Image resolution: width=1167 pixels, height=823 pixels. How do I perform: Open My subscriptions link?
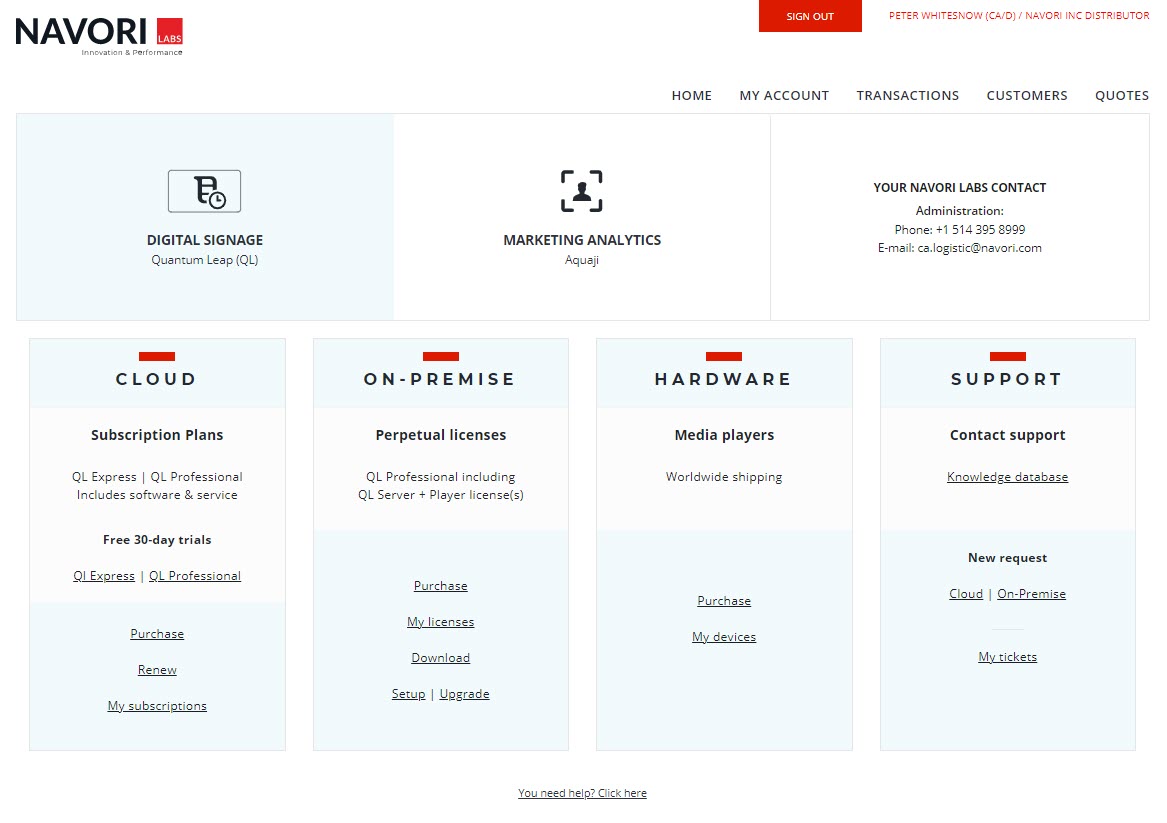pyautogui.click(x=157, y=706)
